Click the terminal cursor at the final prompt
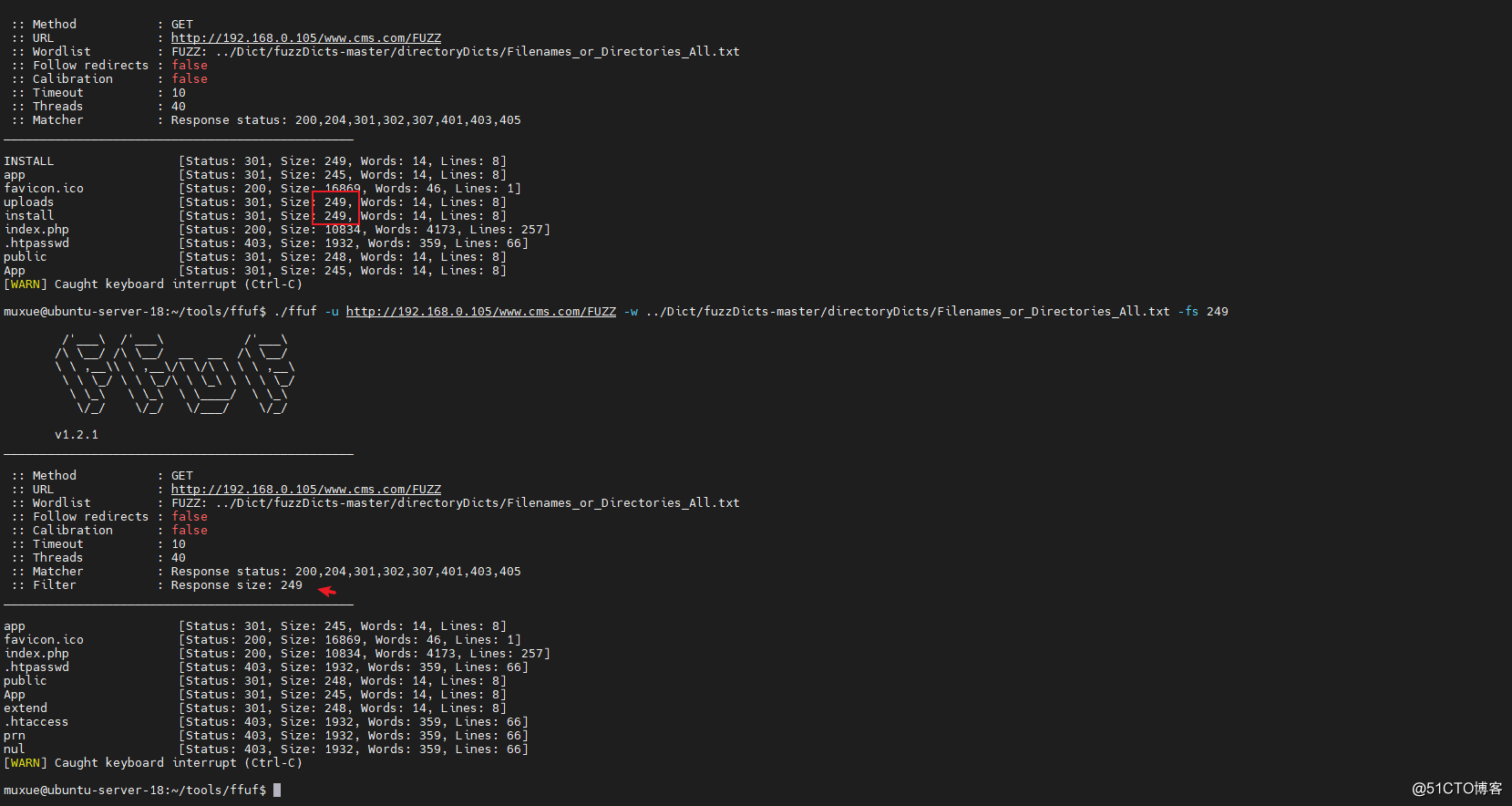The height and width of the screenshot is (806, 1512). [x=277, y=790]
